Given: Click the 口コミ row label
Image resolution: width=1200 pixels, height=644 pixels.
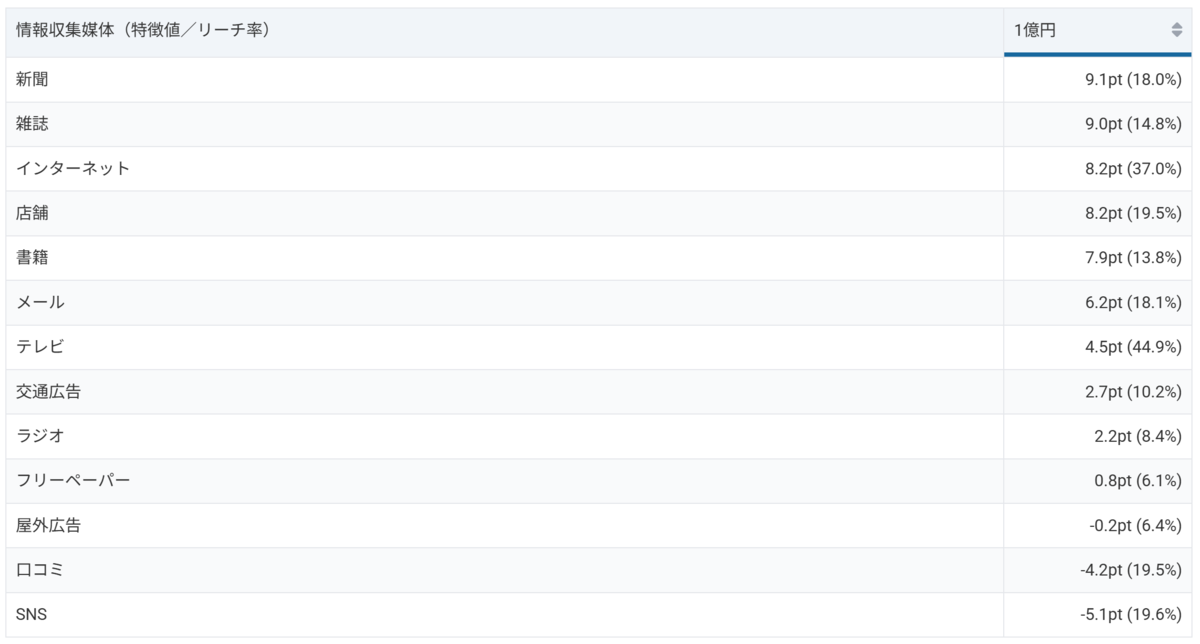Looking at the screenshot, I should (x=40, y=570).
